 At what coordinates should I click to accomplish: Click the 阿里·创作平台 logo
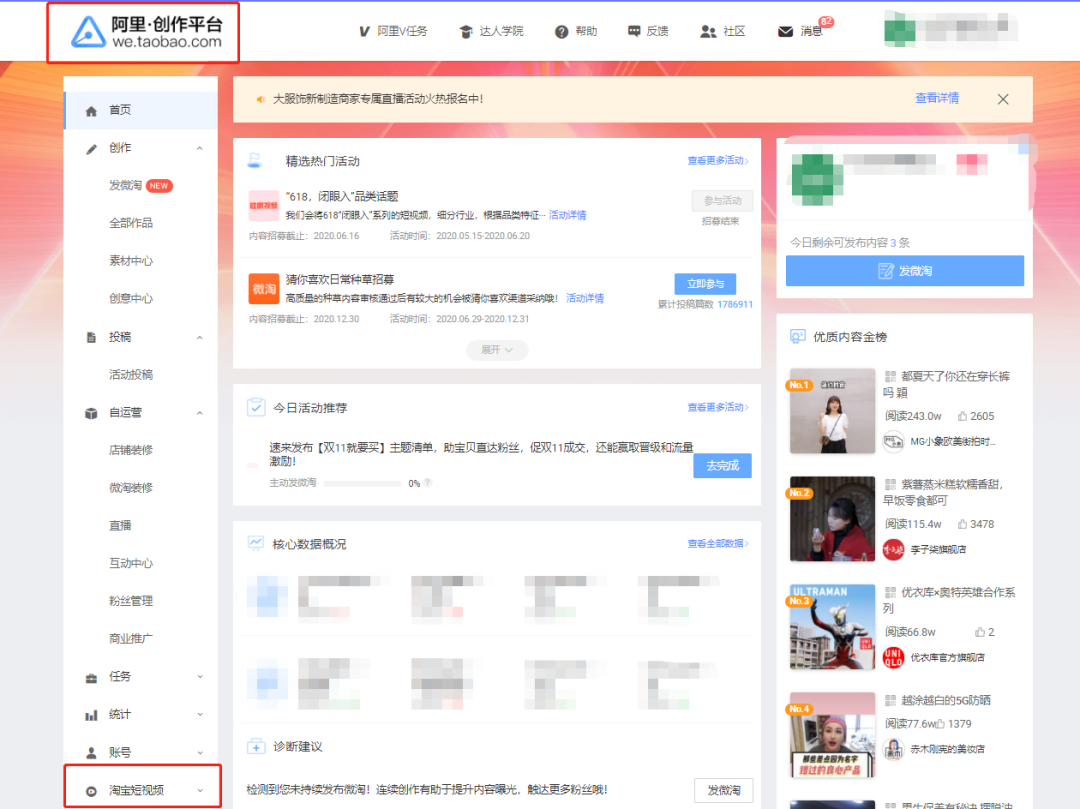(x=141, y=32)
